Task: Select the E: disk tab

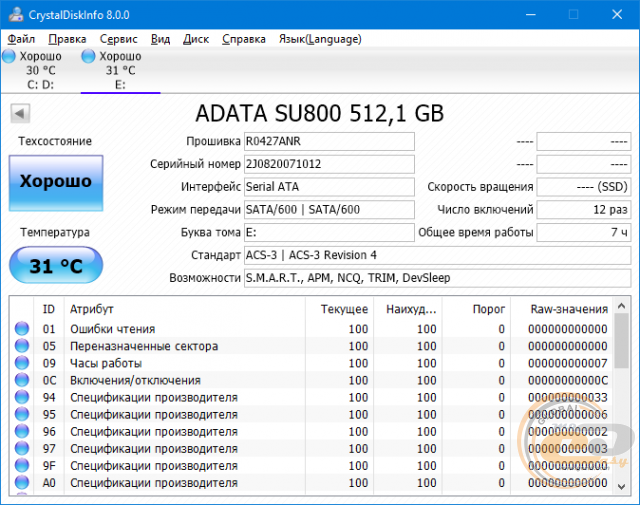Action: (120, 70)
